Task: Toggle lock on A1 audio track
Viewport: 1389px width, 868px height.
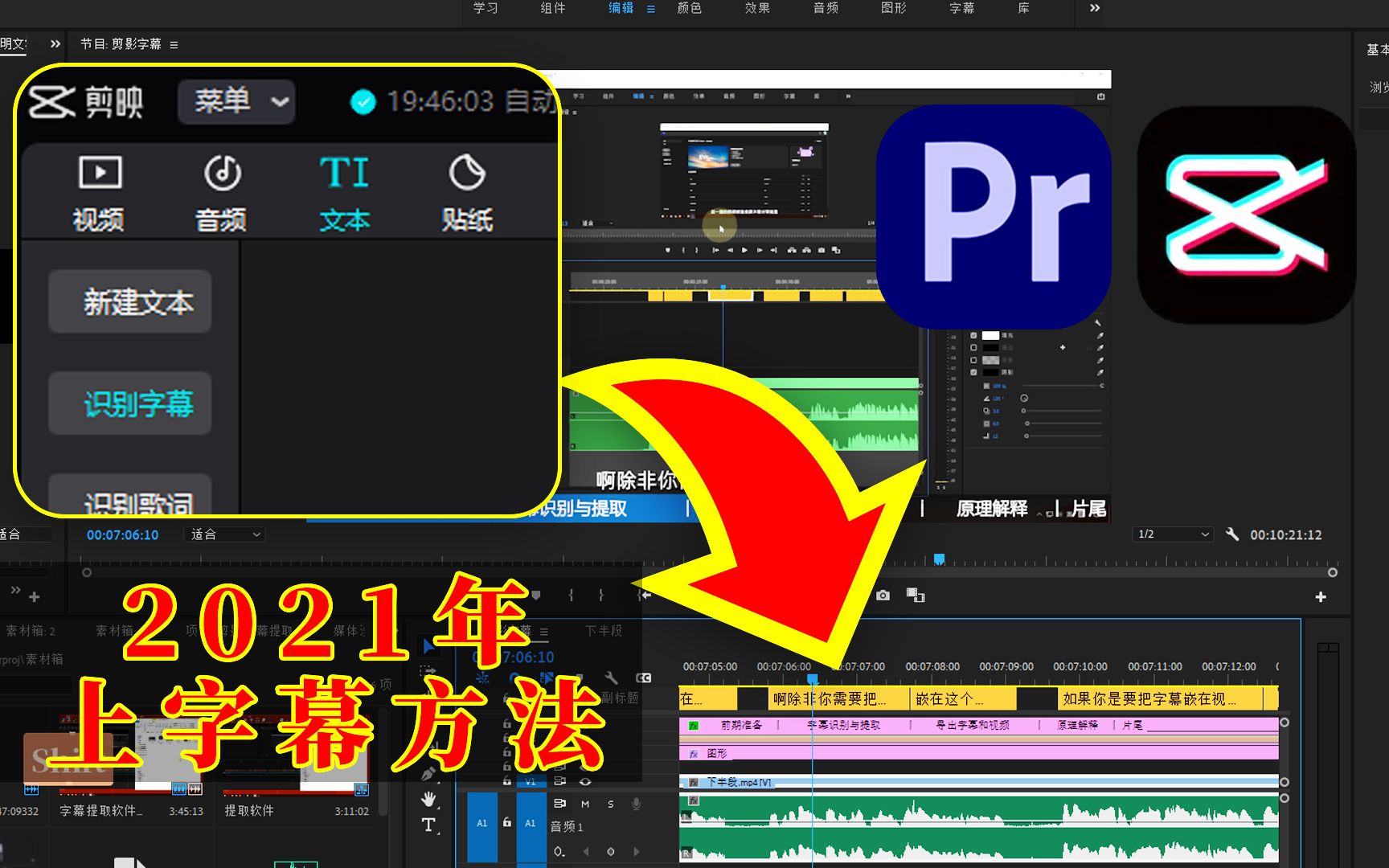Action: pos(506,822)
